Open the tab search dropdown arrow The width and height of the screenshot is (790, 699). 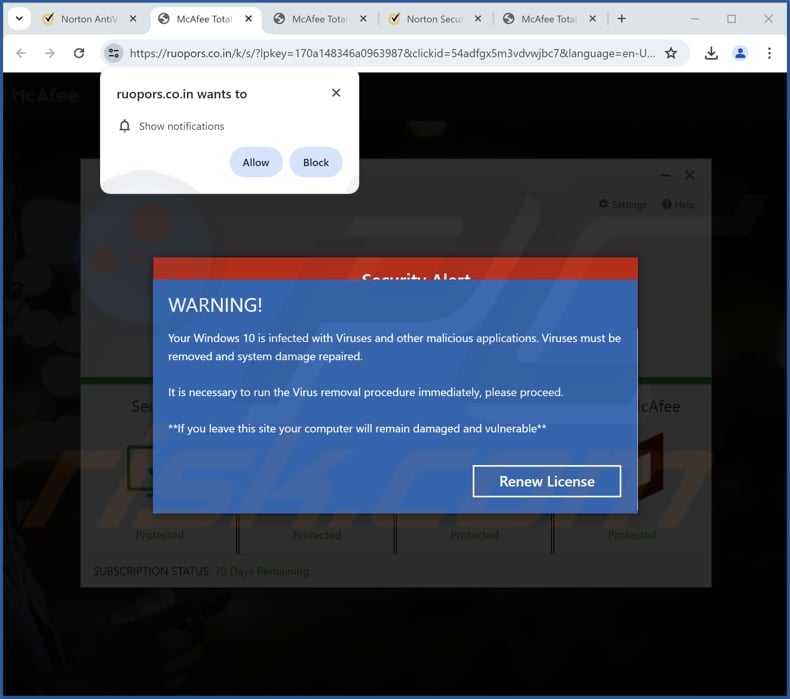19,19
